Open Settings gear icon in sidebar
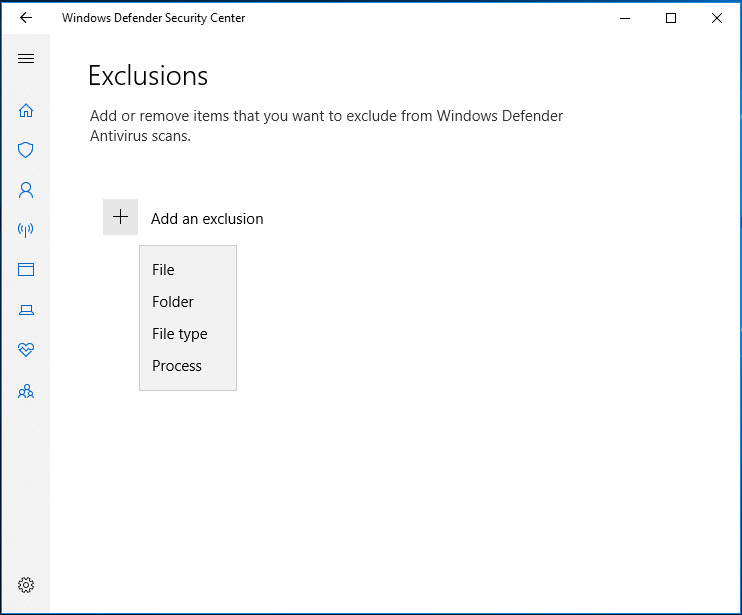 pyautogui.click(x=26, y=585)
